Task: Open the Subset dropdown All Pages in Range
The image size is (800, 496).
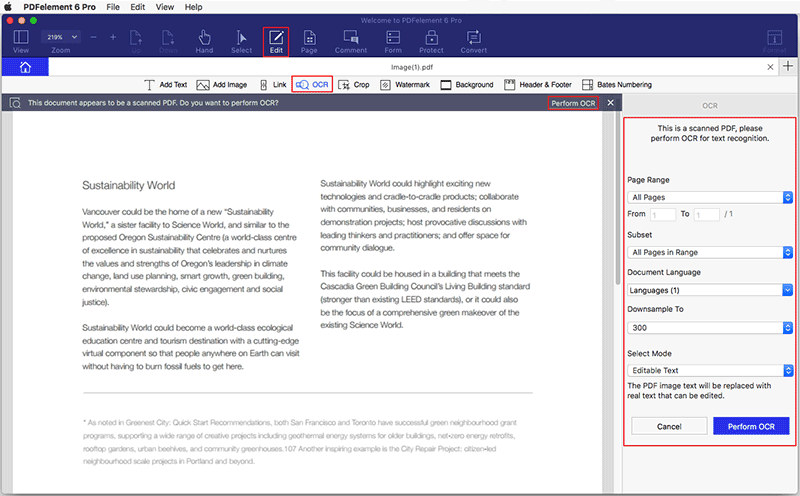Action: (x=710, y=252)
